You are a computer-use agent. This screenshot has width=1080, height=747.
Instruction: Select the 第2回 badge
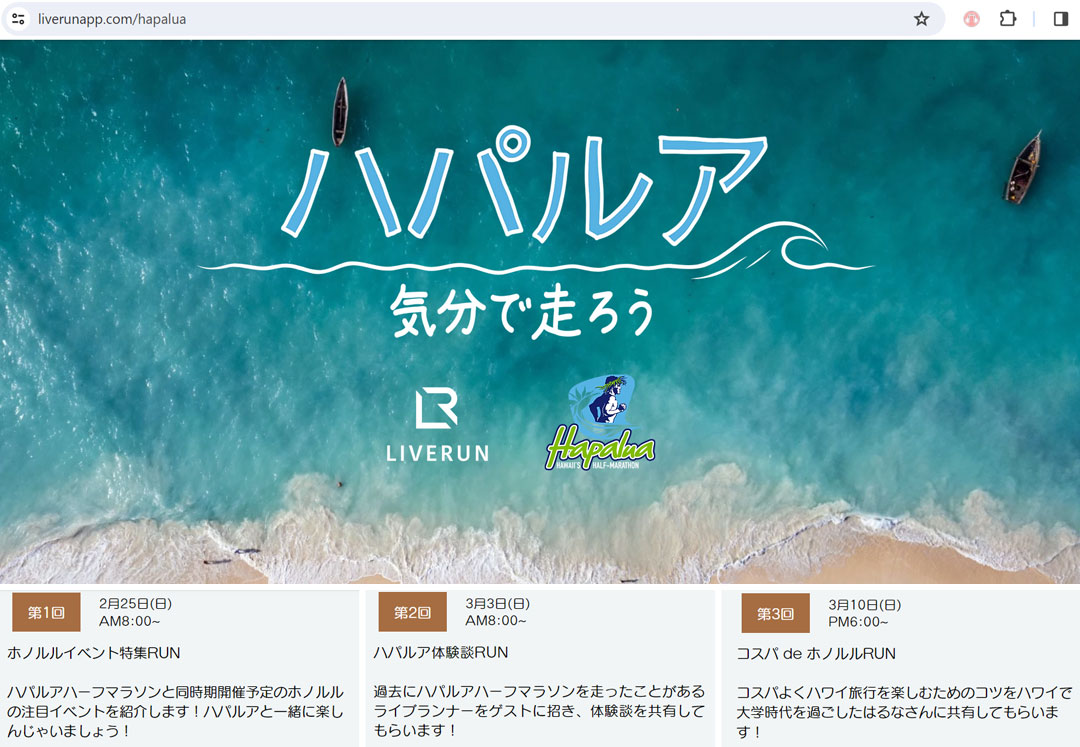(413, 612)
